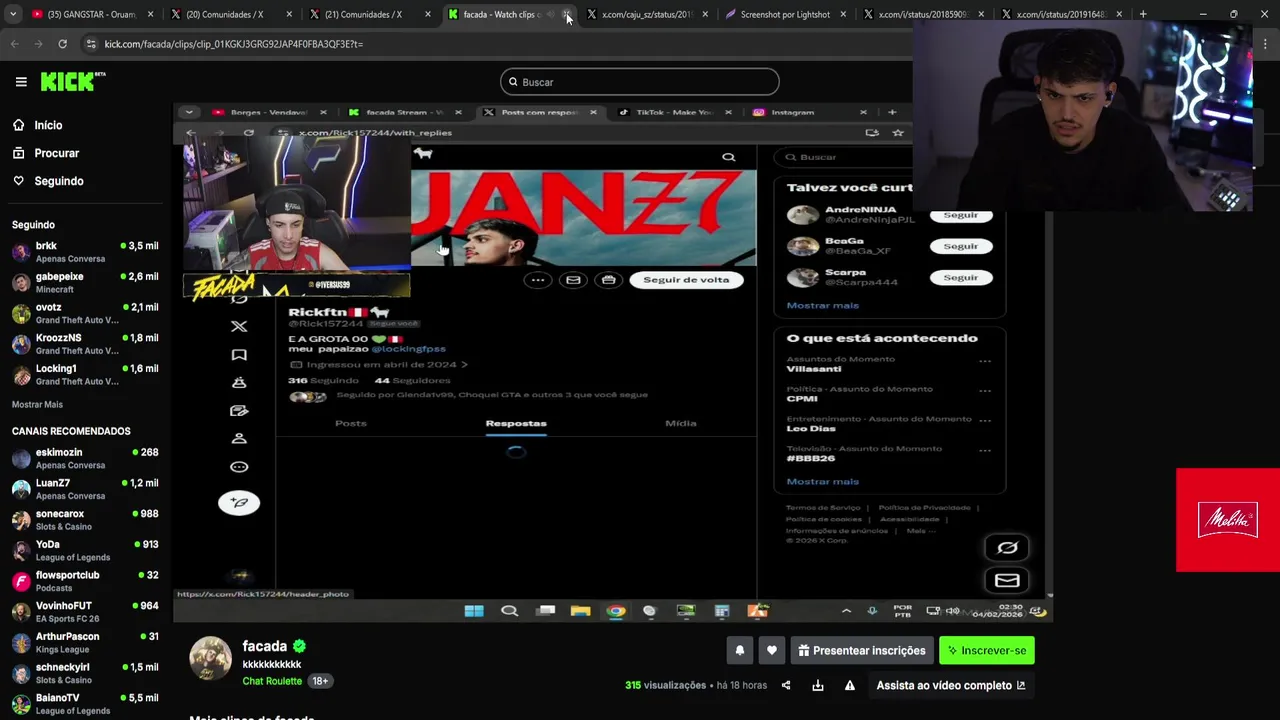Open a new browser tab
The image size is (1280, 720).
(x=1143, y=14)
